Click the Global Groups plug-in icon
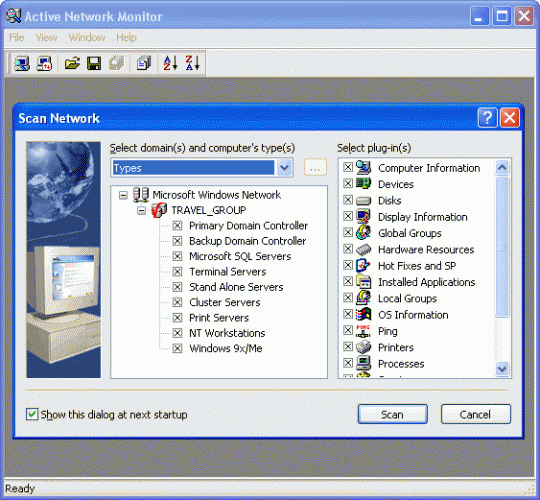The width and height of the screenshot is (540, 500). coord(363,233)
